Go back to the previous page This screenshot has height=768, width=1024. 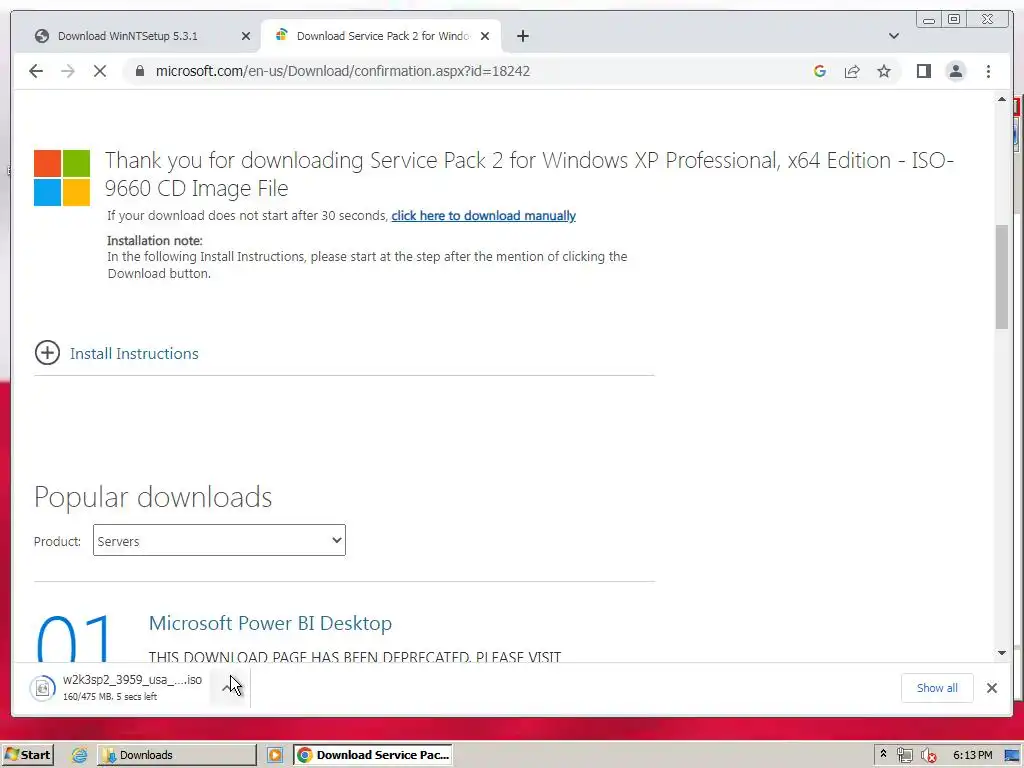[36, 71]
